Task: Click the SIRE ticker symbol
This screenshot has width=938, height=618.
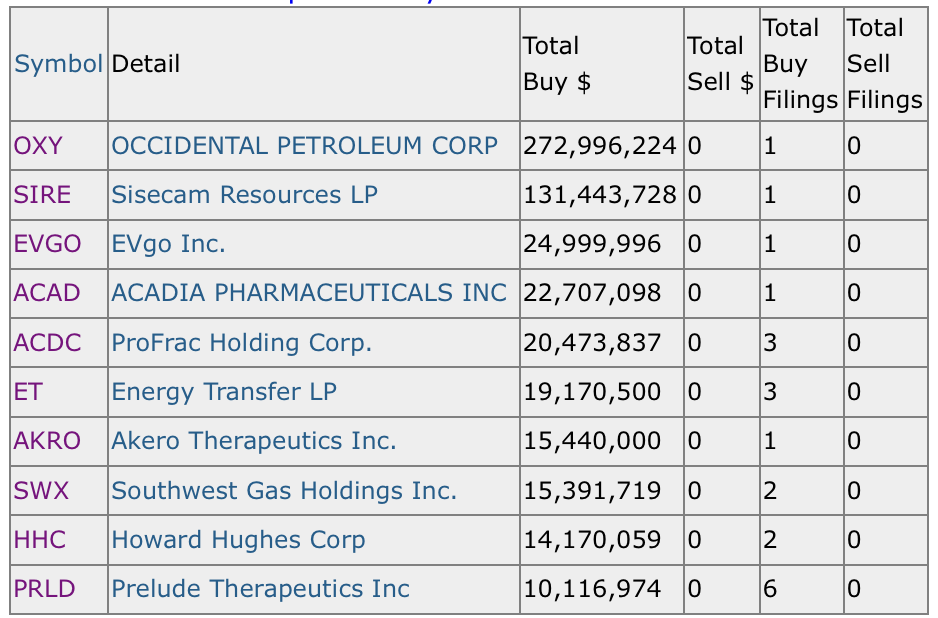Action: tap(42, 195)
